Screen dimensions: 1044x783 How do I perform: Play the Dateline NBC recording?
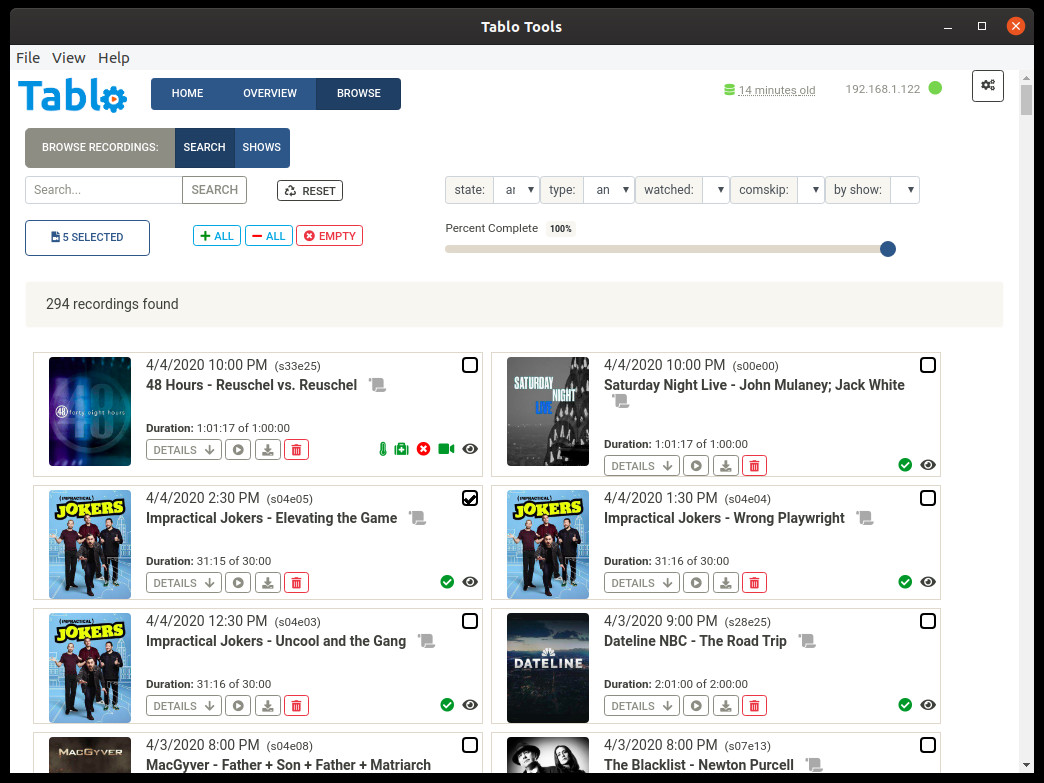click(x=696, y=706)
